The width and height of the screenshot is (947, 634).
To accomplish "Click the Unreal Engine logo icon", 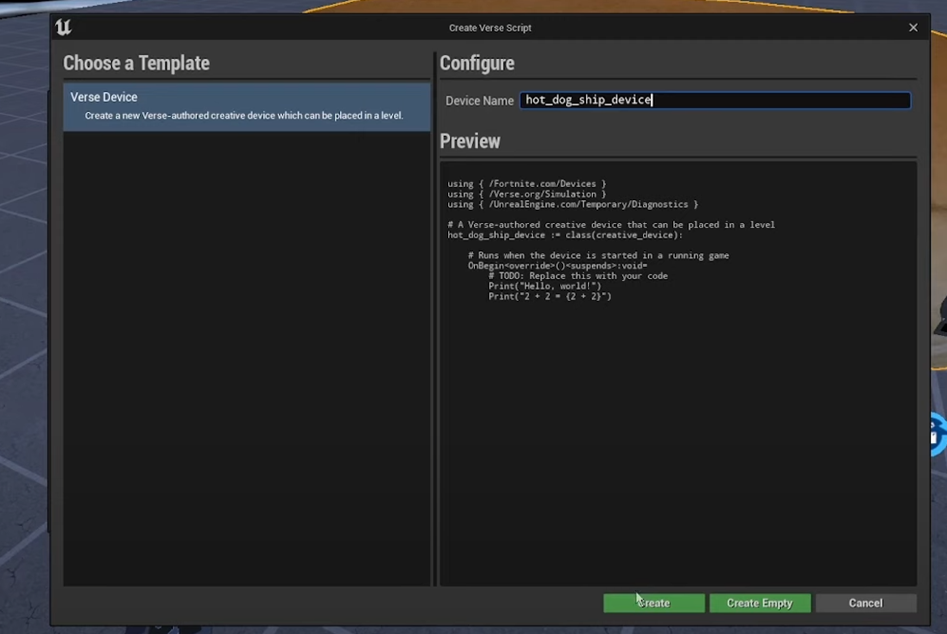I will (x=63, y=27).
